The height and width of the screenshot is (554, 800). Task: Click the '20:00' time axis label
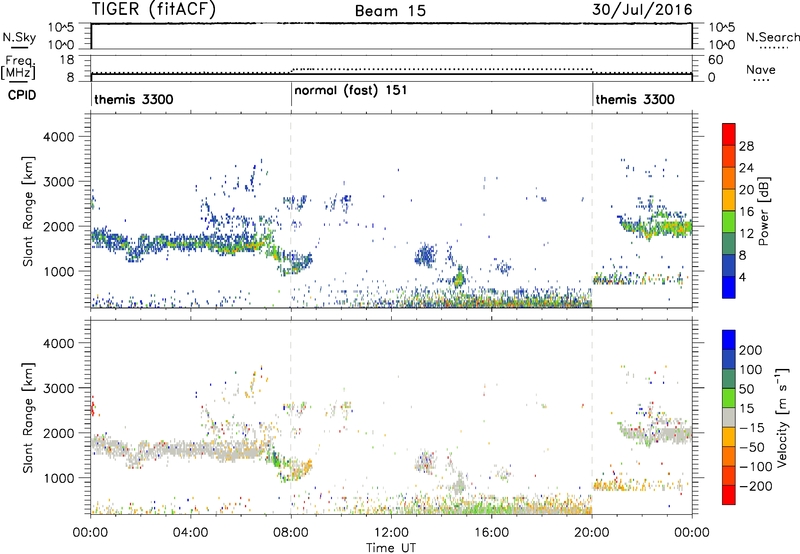coord(592,533)
